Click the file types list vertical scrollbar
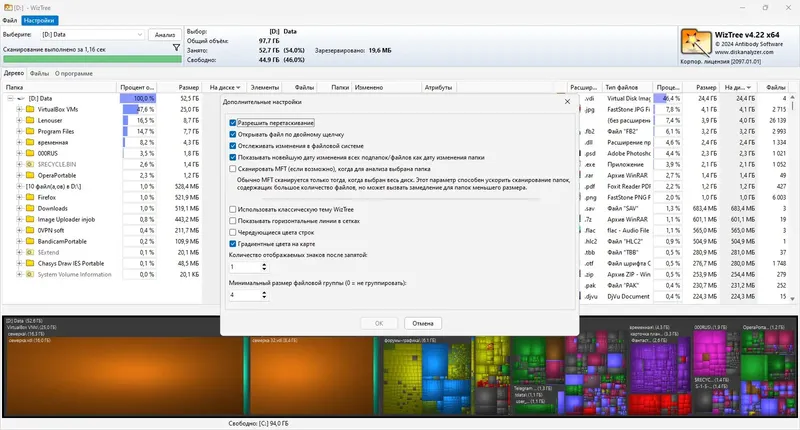The width and height of the screenshot is (800, 430). pyautogui.click(x=792, y=197)
